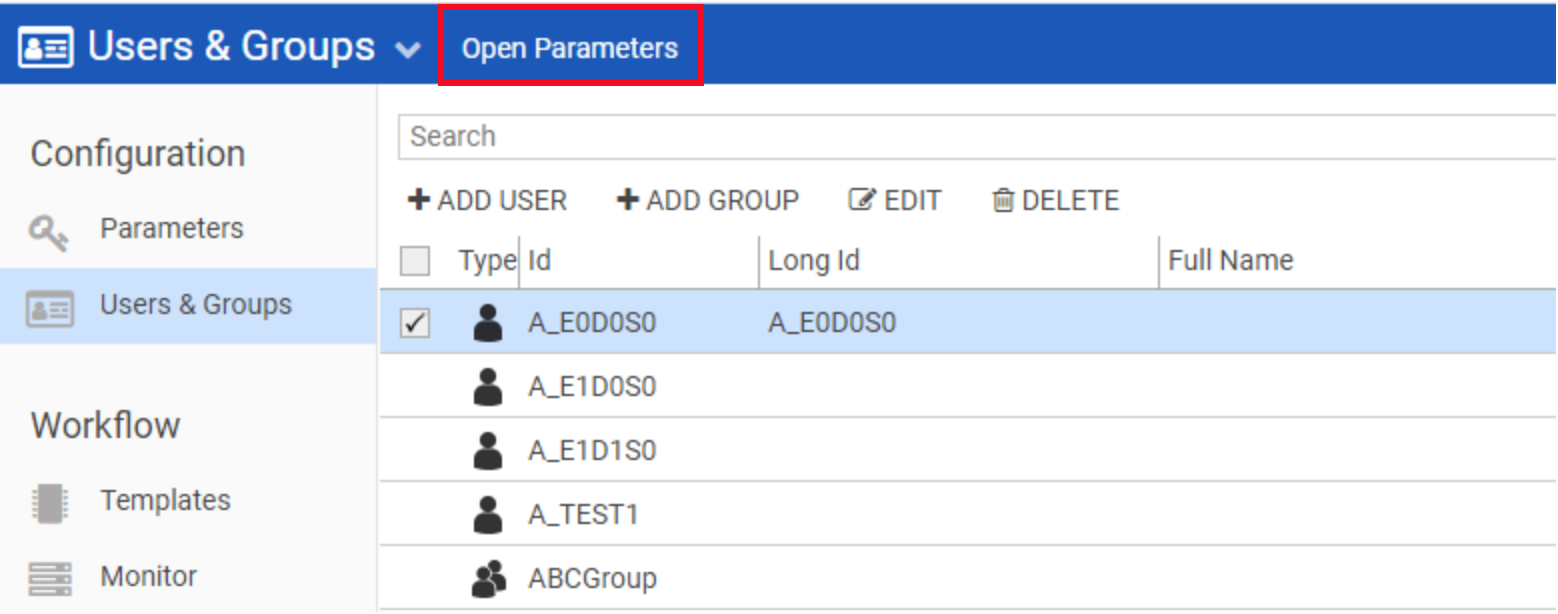Click the group icon for ABCGroup
The width and height of the screenshot is (1558, 614).
point(487,579)
